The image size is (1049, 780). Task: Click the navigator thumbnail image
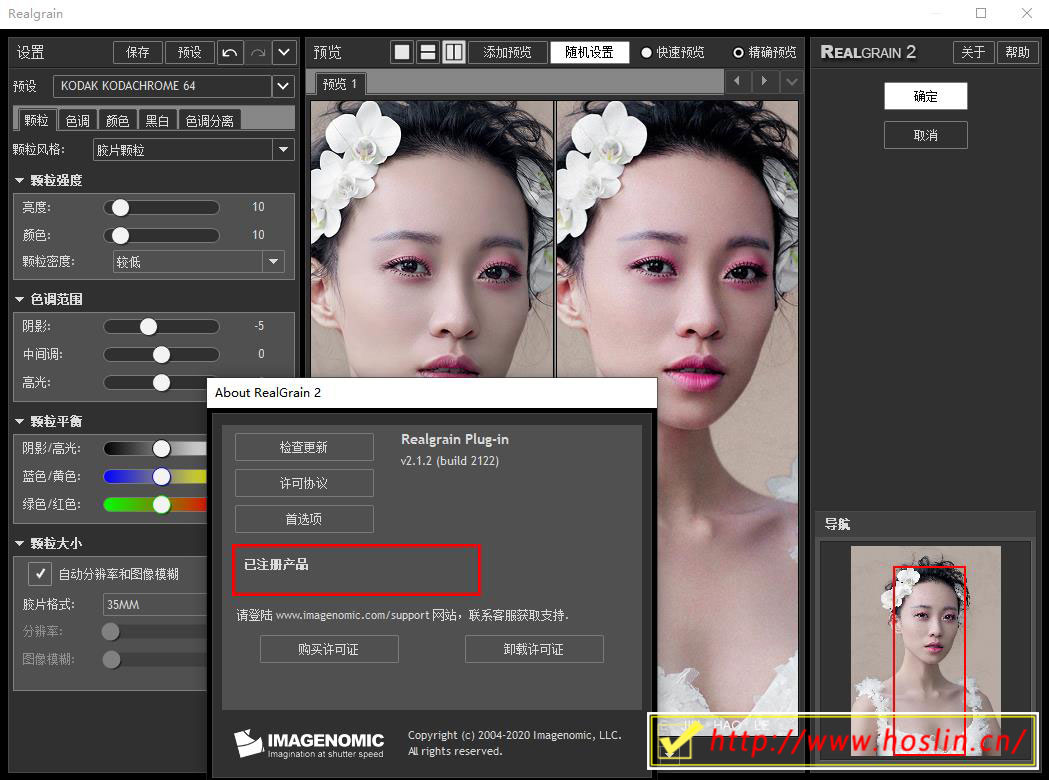click(x=926, y=651)
